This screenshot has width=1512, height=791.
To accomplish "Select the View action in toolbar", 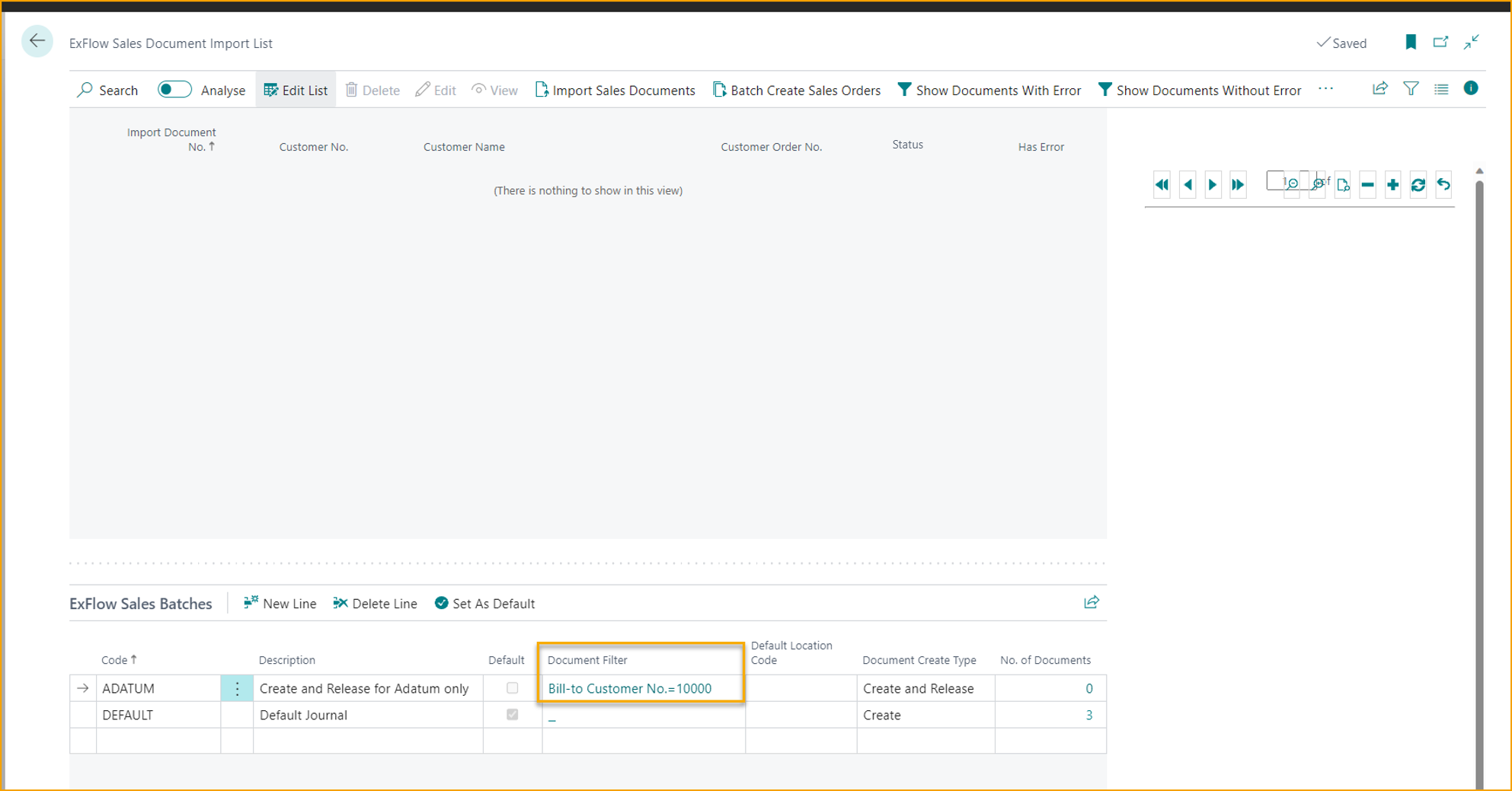I will pos(495,90).
